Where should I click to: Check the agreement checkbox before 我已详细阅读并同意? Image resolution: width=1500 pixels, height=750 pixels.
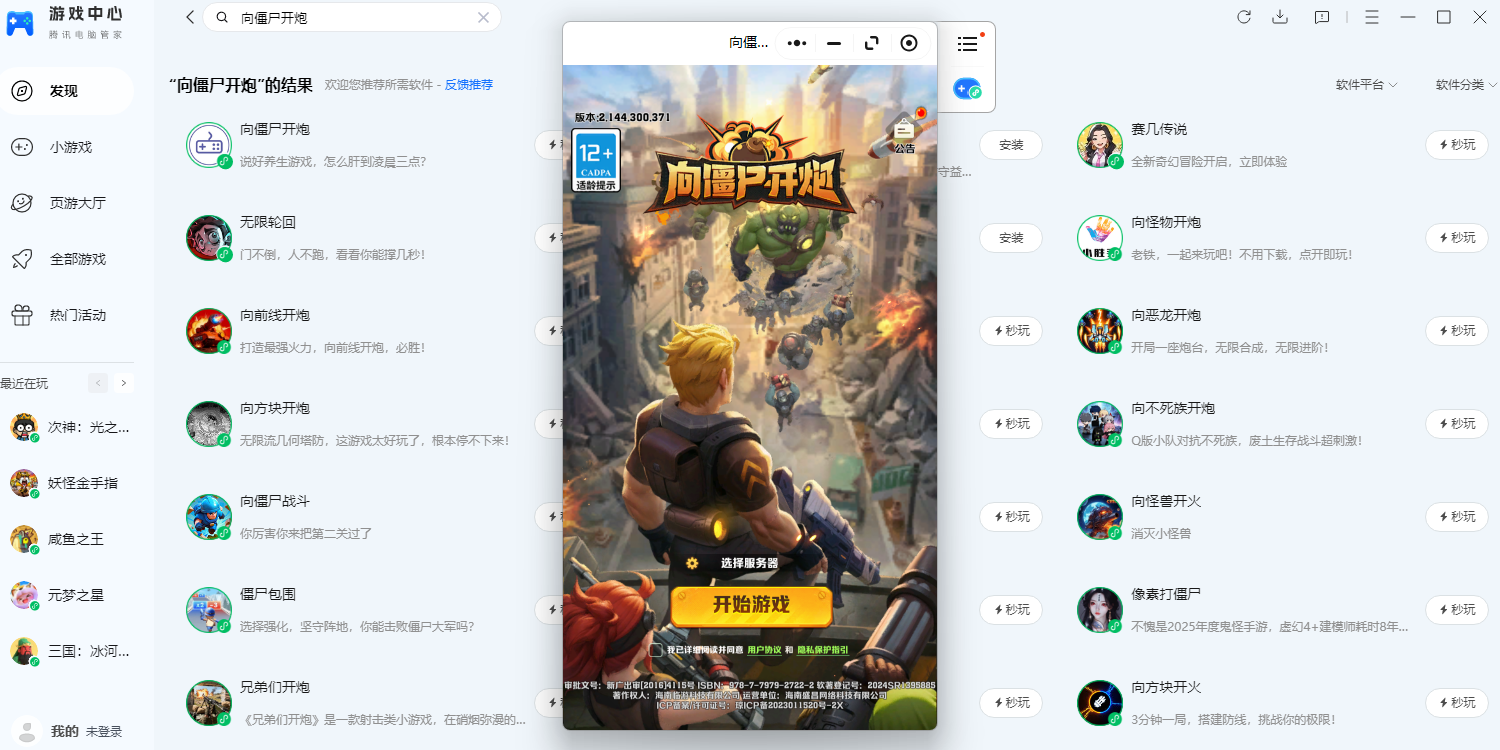click(656, 650)
